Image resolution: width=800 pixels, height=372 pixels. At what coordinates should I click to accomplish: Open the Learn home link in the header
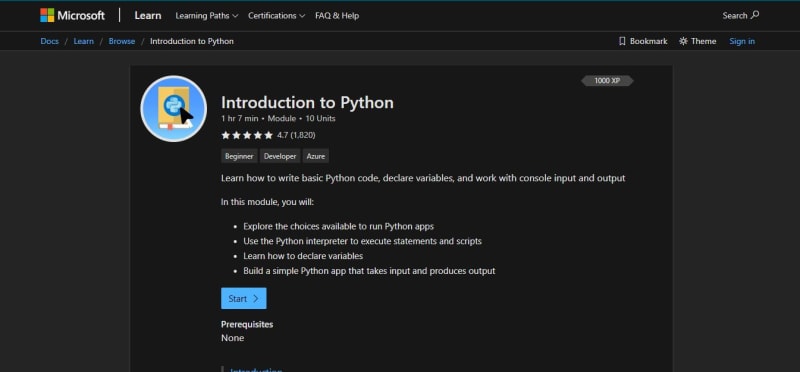coord(148,15)
